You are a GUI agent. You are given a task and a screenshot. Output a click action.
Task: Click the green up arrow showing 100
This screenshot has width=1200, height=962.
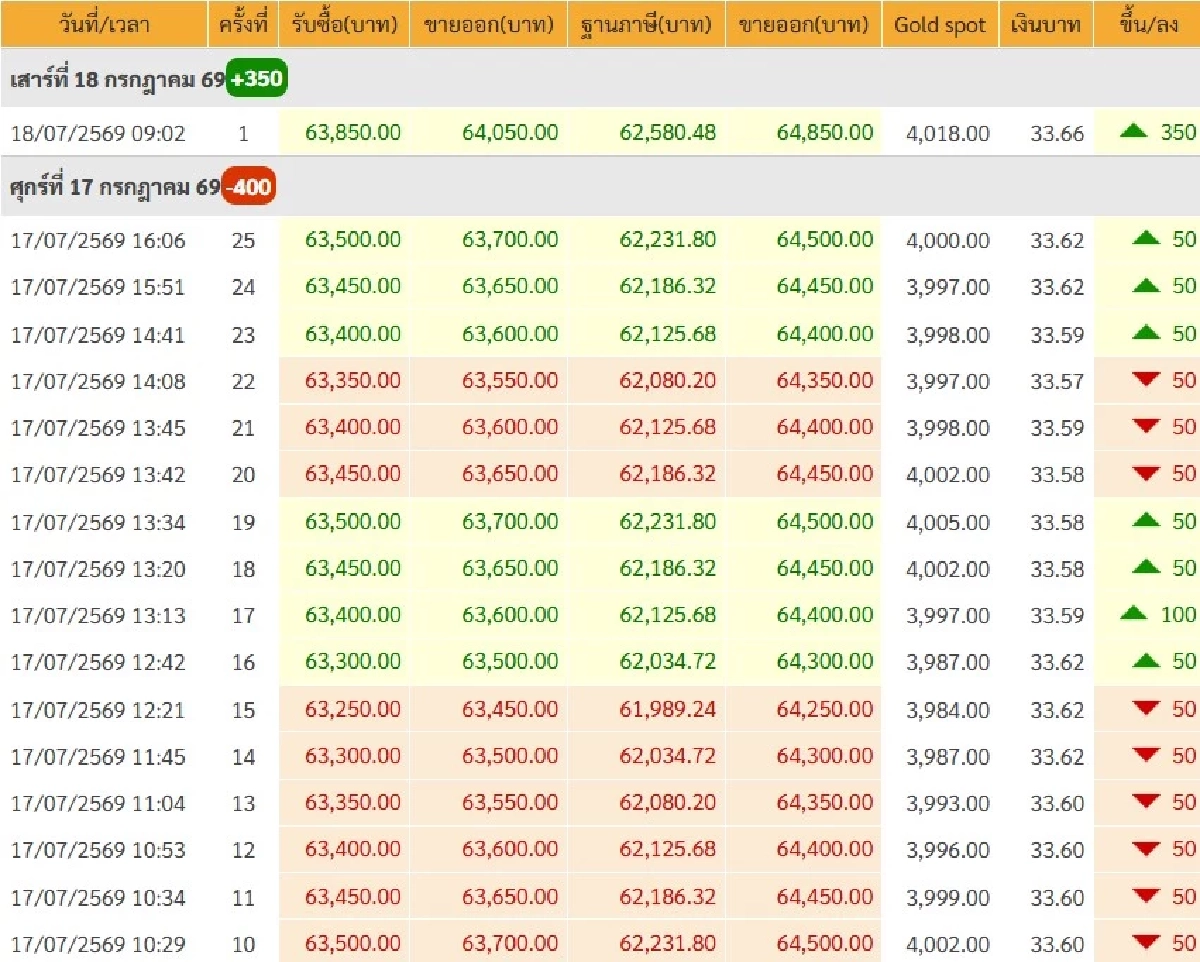[1133, 613]
